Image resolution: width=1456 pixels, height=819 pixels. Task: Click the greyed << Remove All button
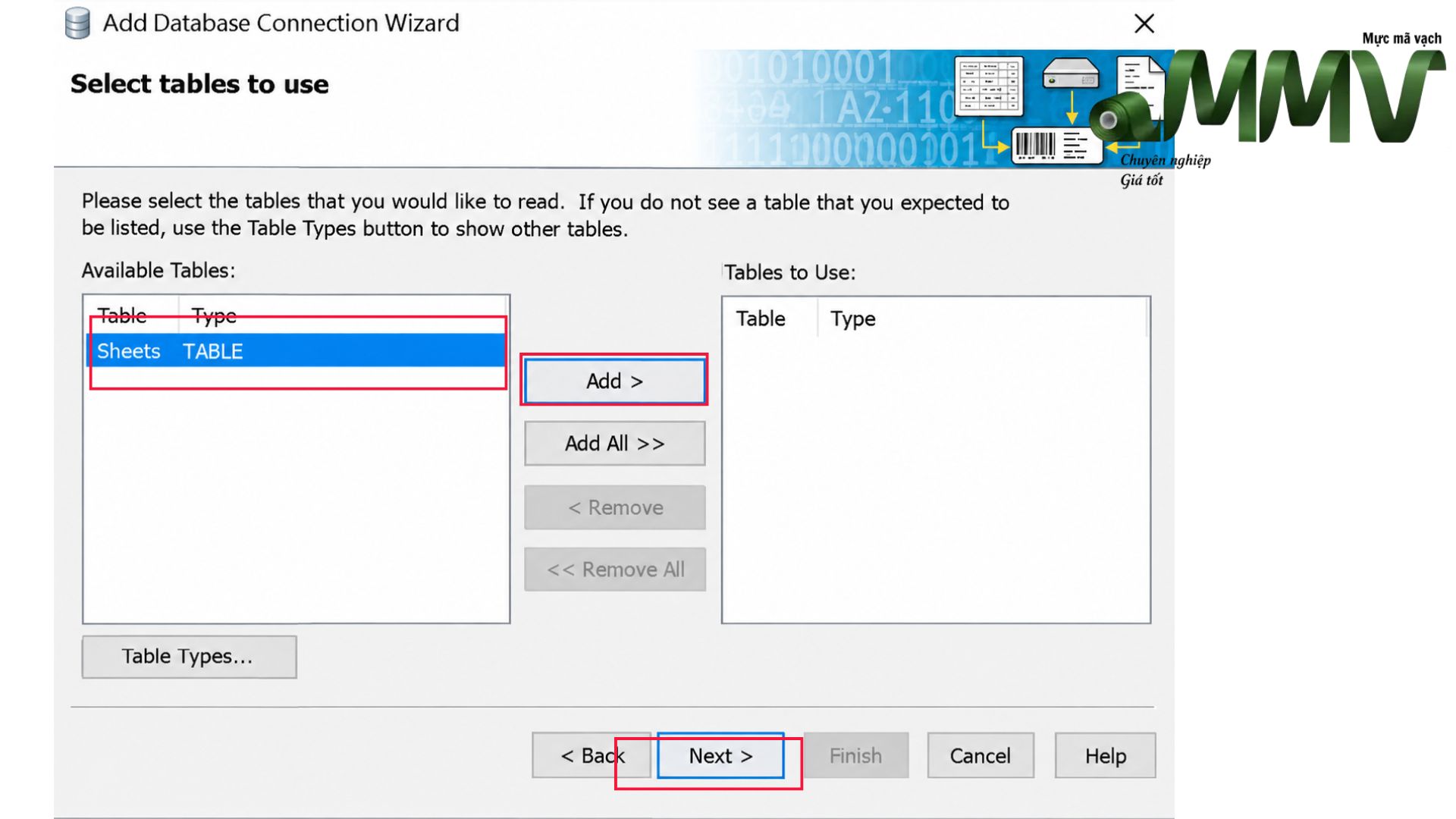tap(614, 570)
